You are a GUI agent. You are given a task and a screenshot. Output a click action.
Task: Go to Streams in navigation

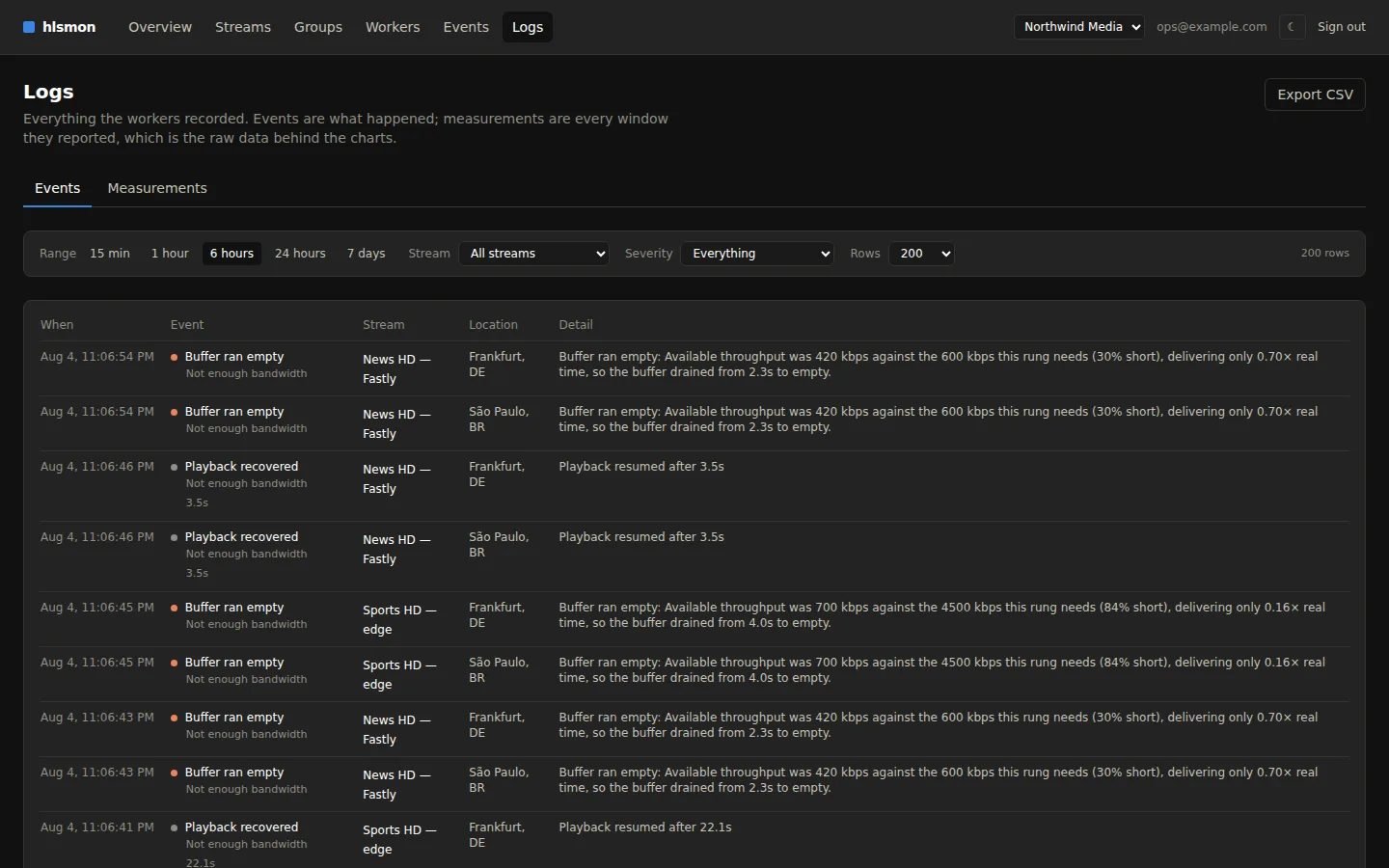(243, 27)
